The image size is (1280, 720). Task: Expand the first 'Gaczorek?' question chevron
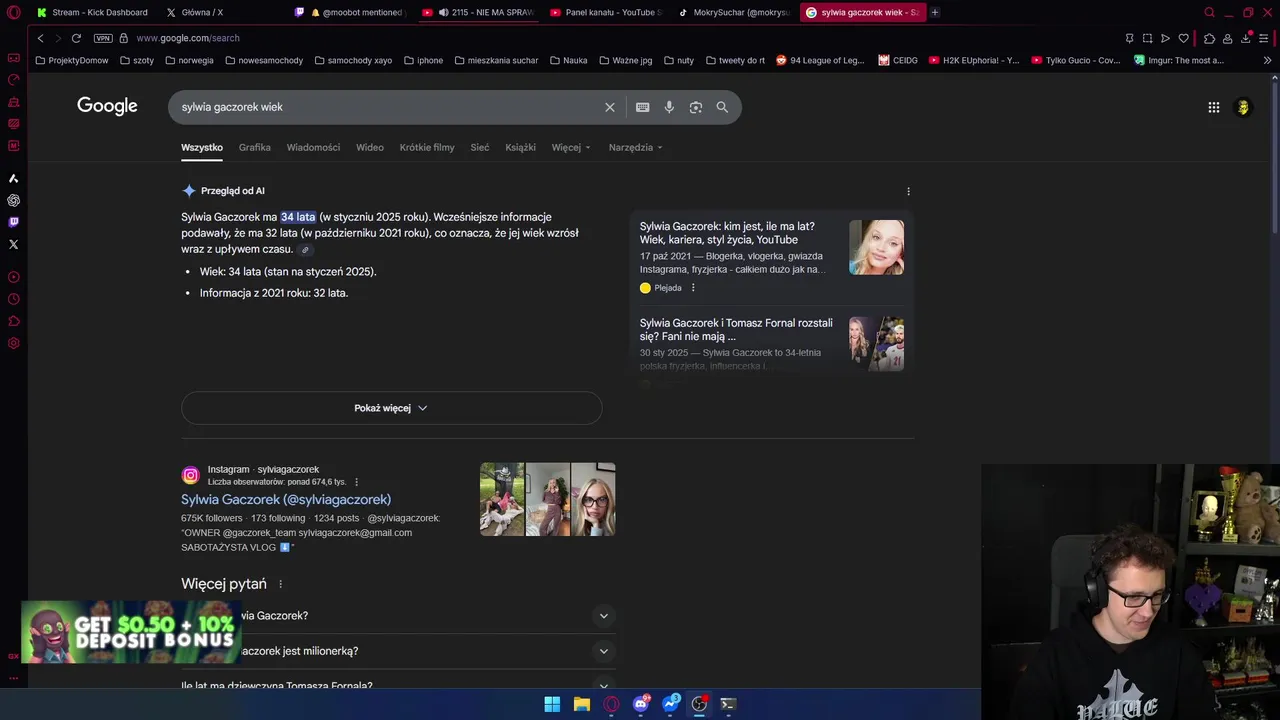tap(603, 616)
